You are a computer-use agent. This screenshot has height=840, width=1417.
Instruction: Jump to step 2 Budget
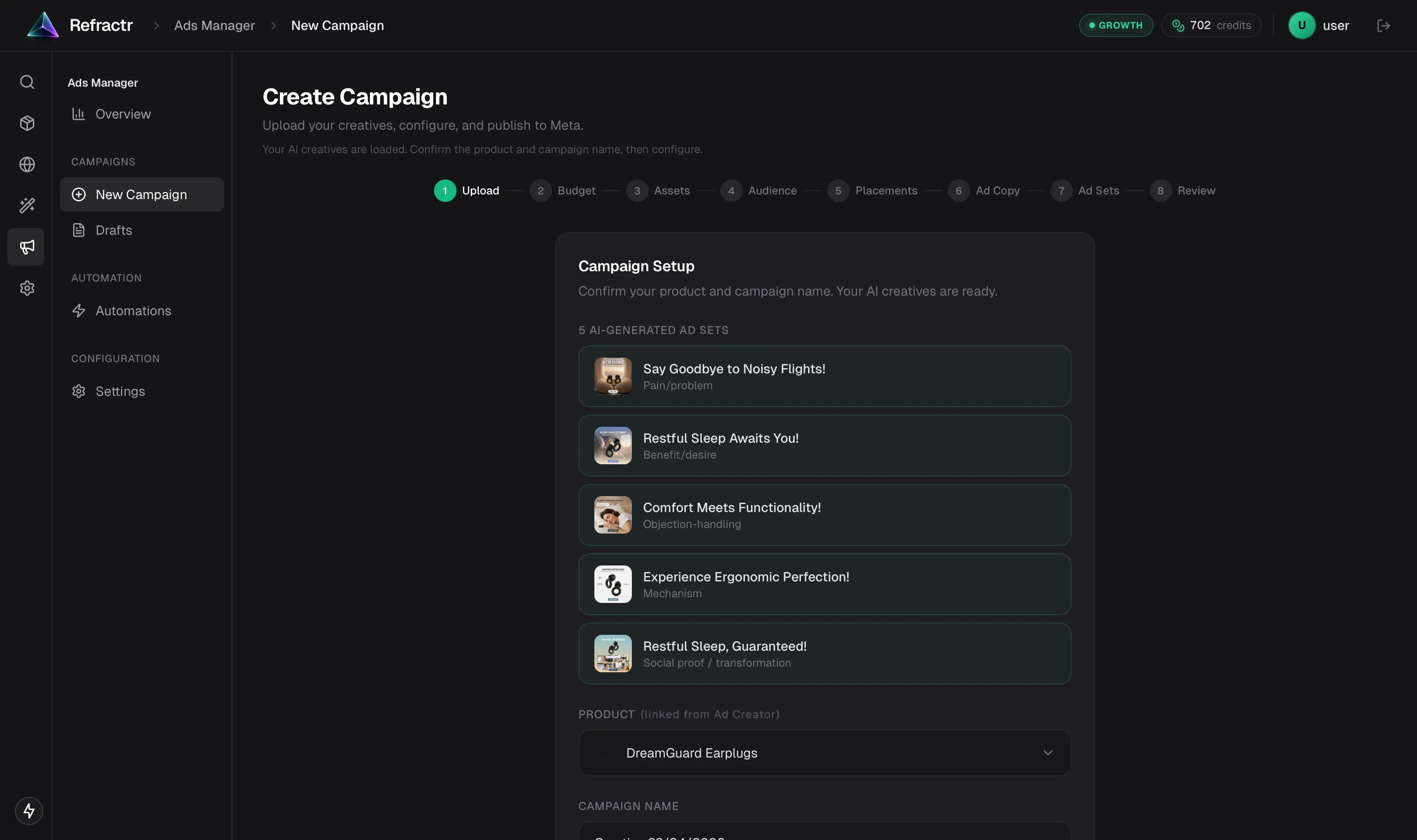coord(562,190)
